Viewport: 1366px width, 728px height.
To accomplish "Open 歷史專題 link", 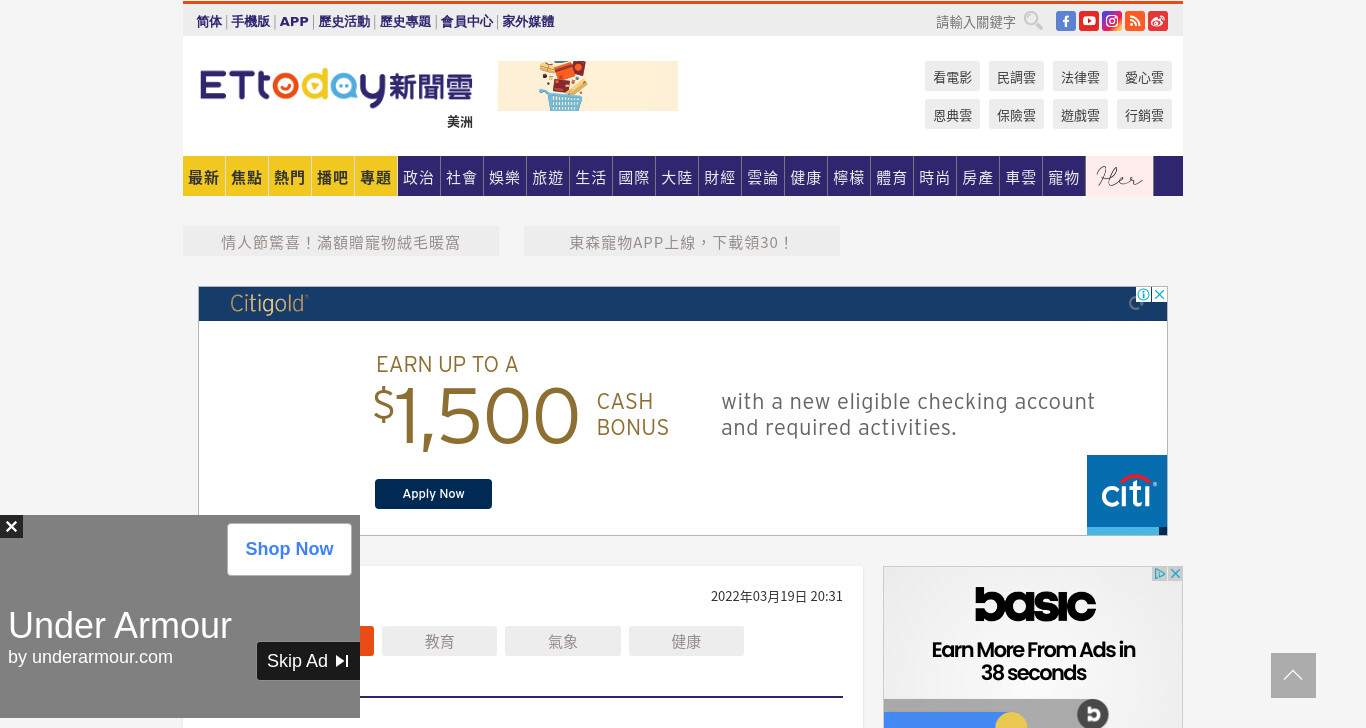I will [x=405, y=22].
